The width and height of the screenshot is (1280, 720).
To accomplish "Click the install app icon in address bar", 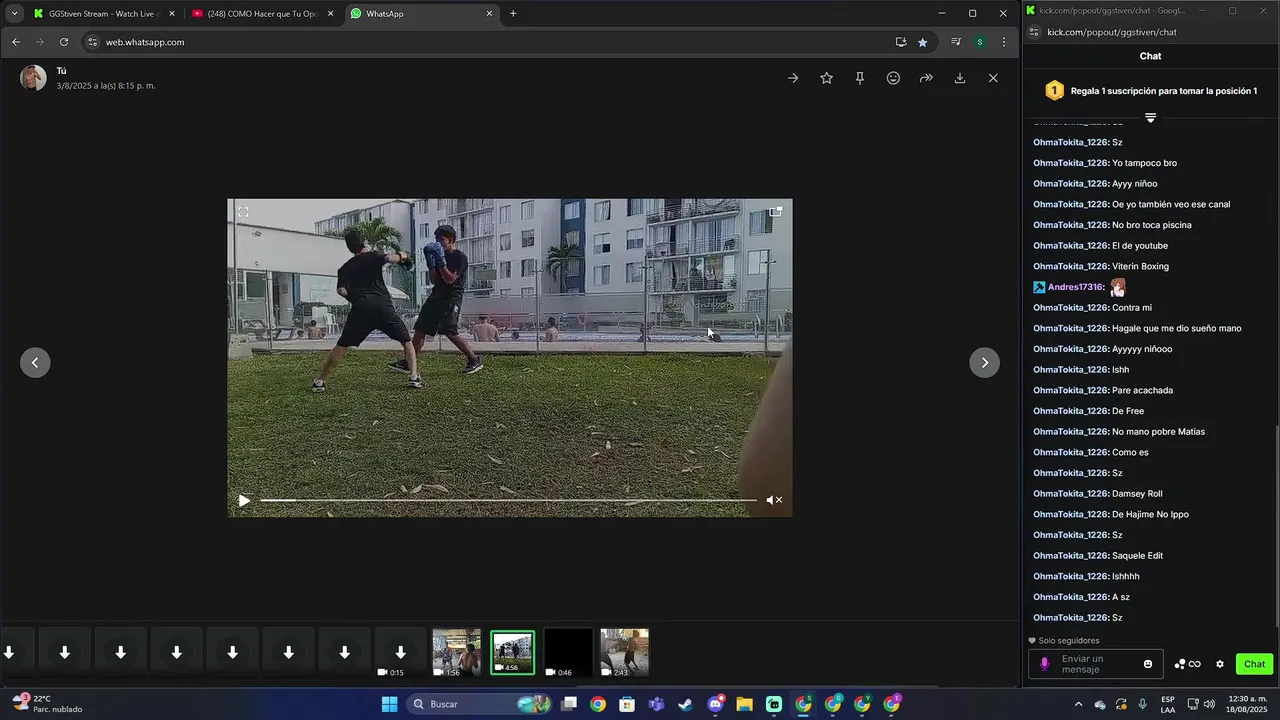I will pyautogui.click(x=901, y=42).
